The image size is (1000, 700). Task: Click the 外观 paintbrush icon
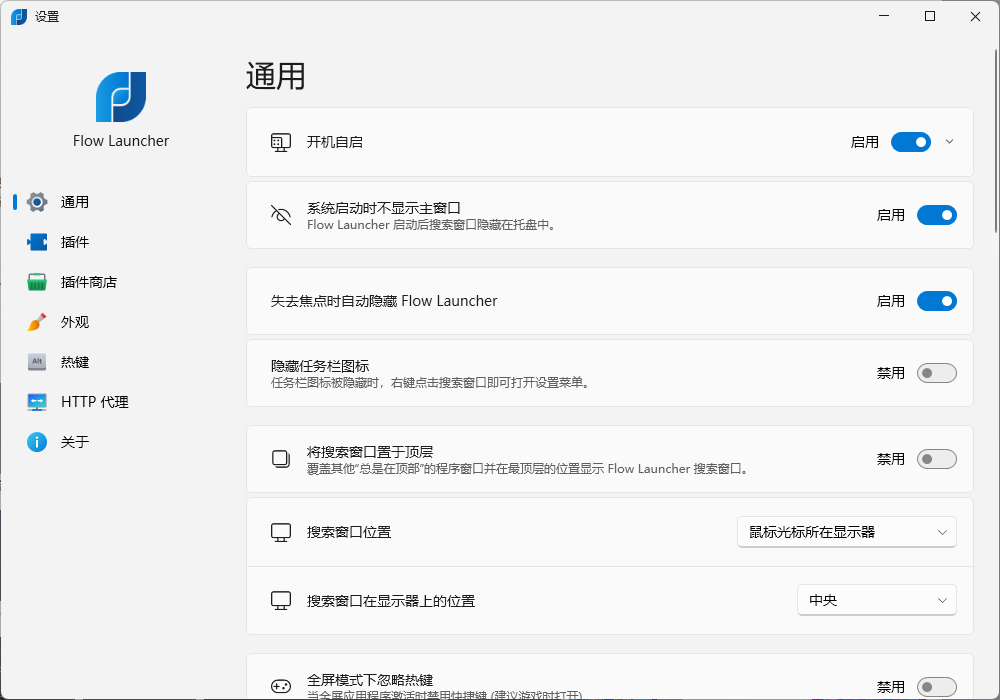37,321
